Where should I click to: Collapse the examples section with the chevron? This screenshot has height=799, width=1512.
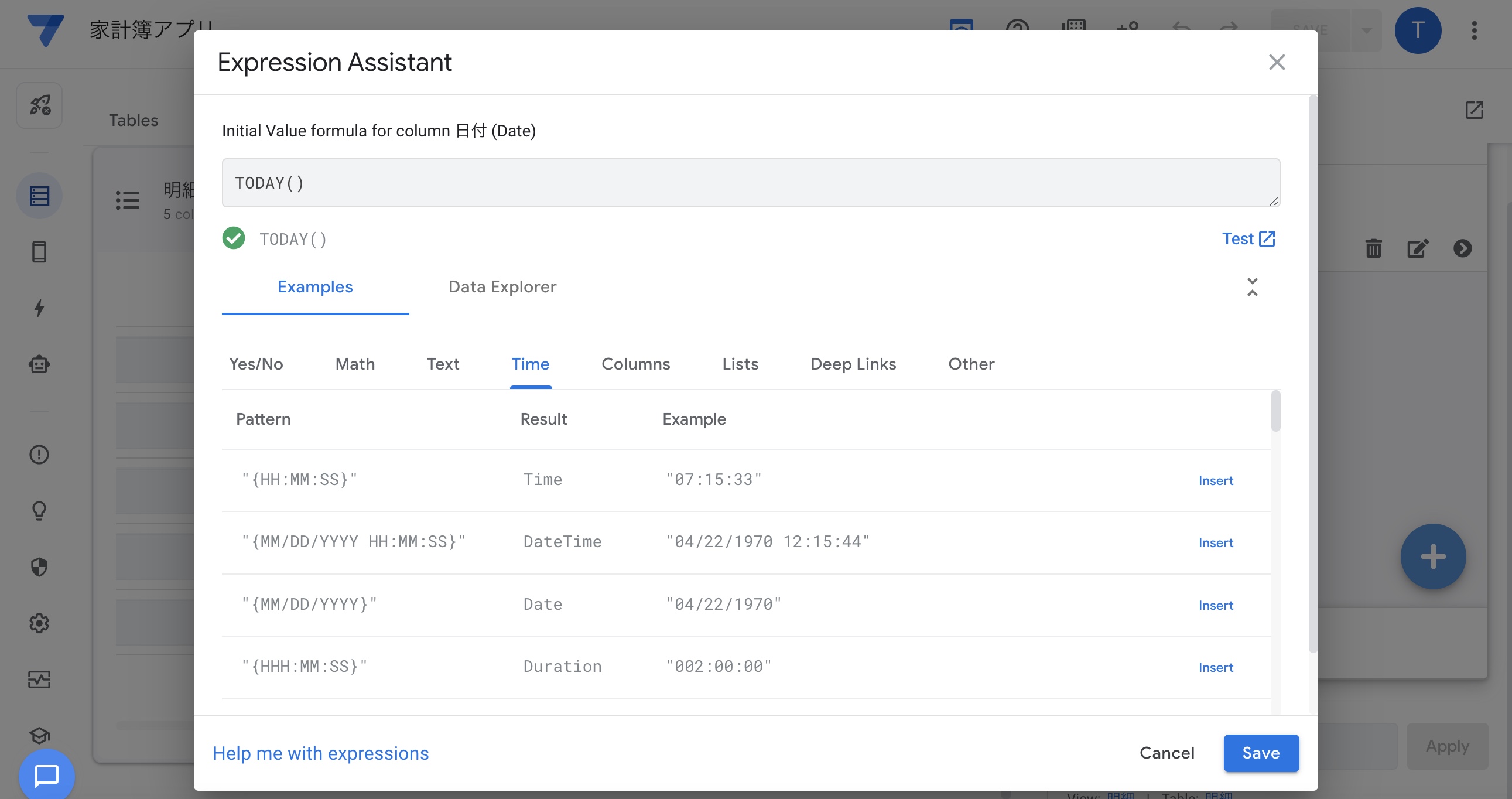(x=1253, y=287)
